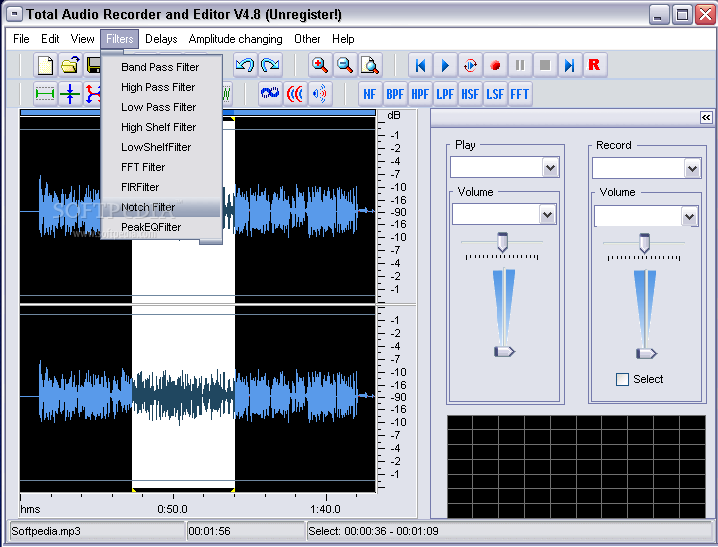Stop playback with the Stop button

click(545, 65)
